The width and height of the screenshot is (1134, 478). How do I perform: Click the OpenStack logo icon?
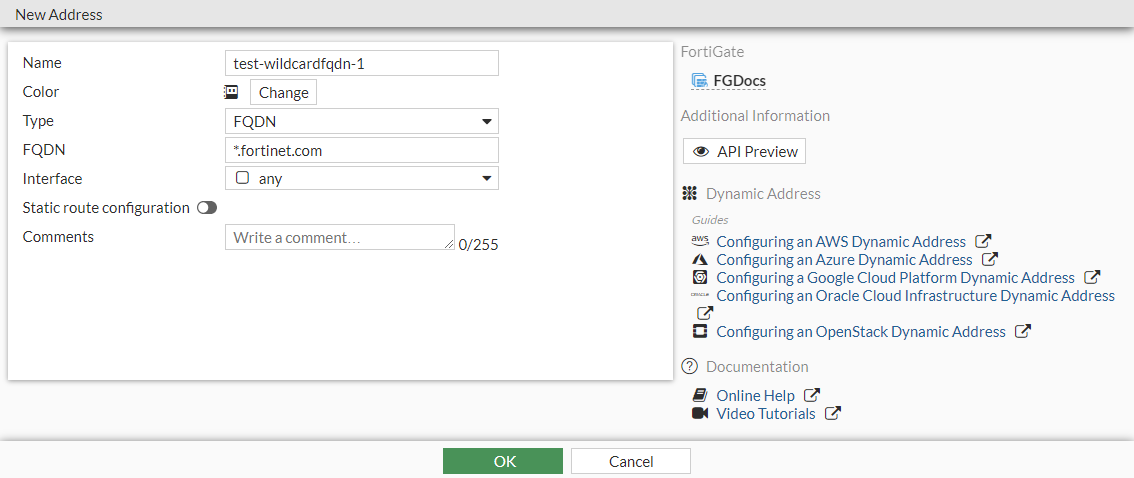700,332
